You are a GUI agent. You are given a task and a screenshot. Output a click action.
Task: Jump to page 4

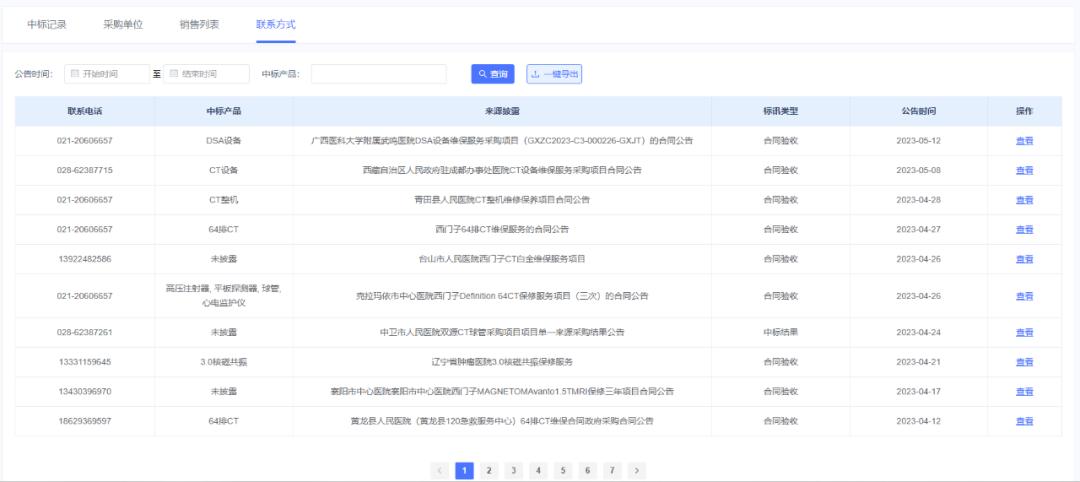tap(538, 470)
